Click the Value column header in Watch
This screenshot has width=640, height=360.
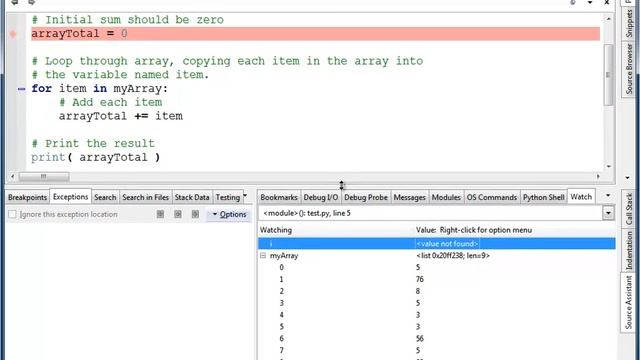pos(473,230)
